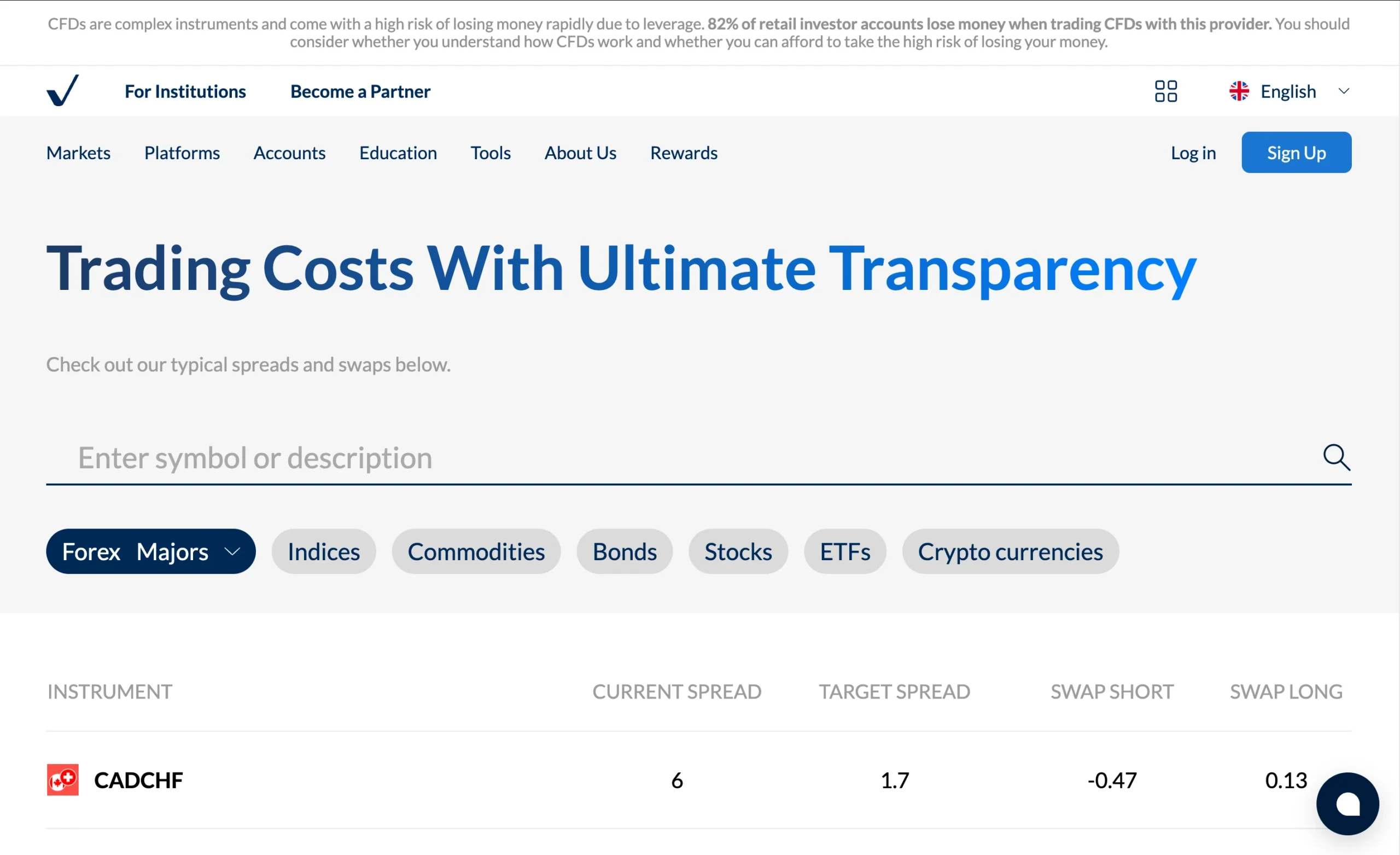Image resolution: width=1400 pixels, height=855 pixels.
Task: Click CADCHF target spread value 1.7
Action: click(x=894, y=780)
